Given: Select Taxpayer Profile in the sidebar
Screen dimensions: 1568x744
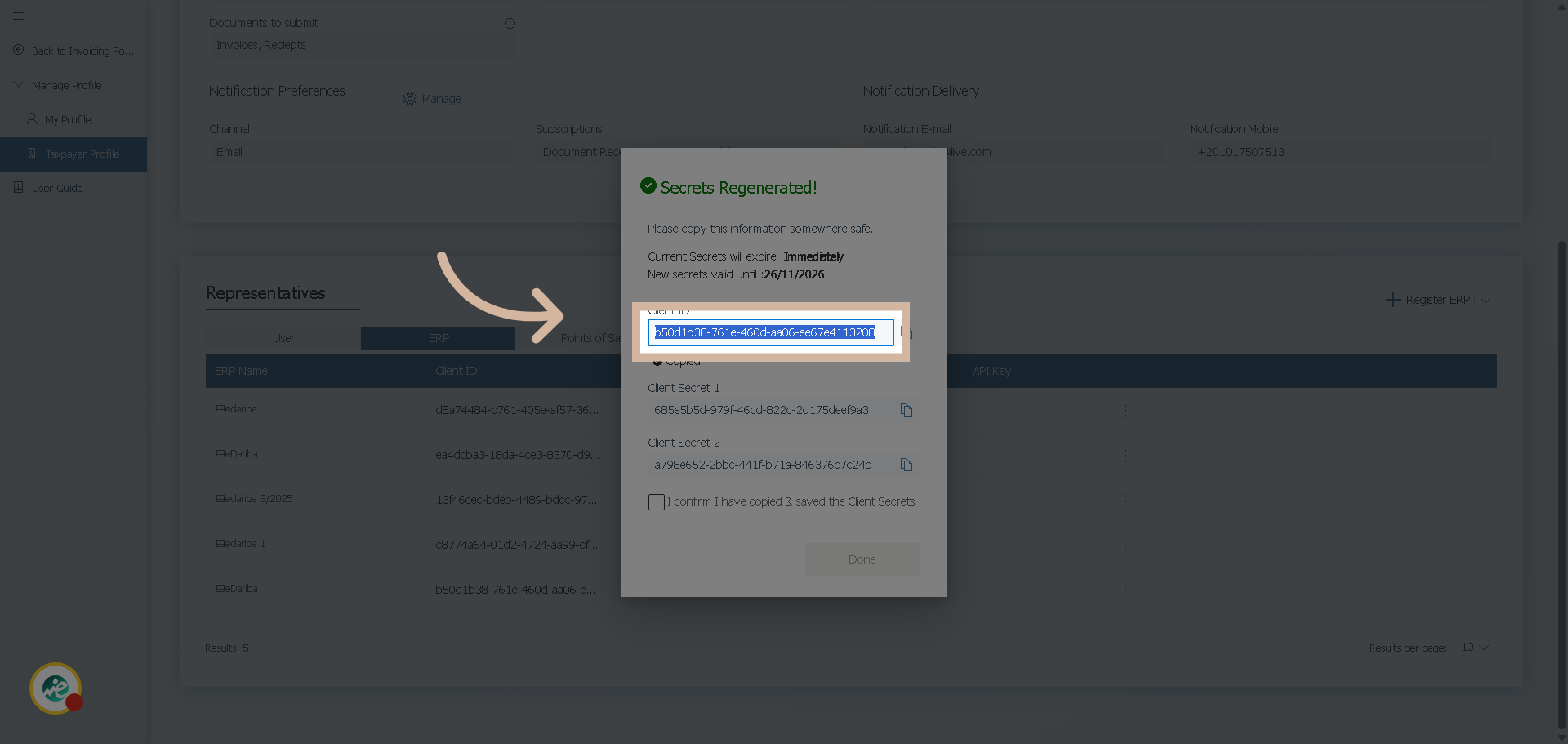Looking at the screenshot, I should 73,154.
